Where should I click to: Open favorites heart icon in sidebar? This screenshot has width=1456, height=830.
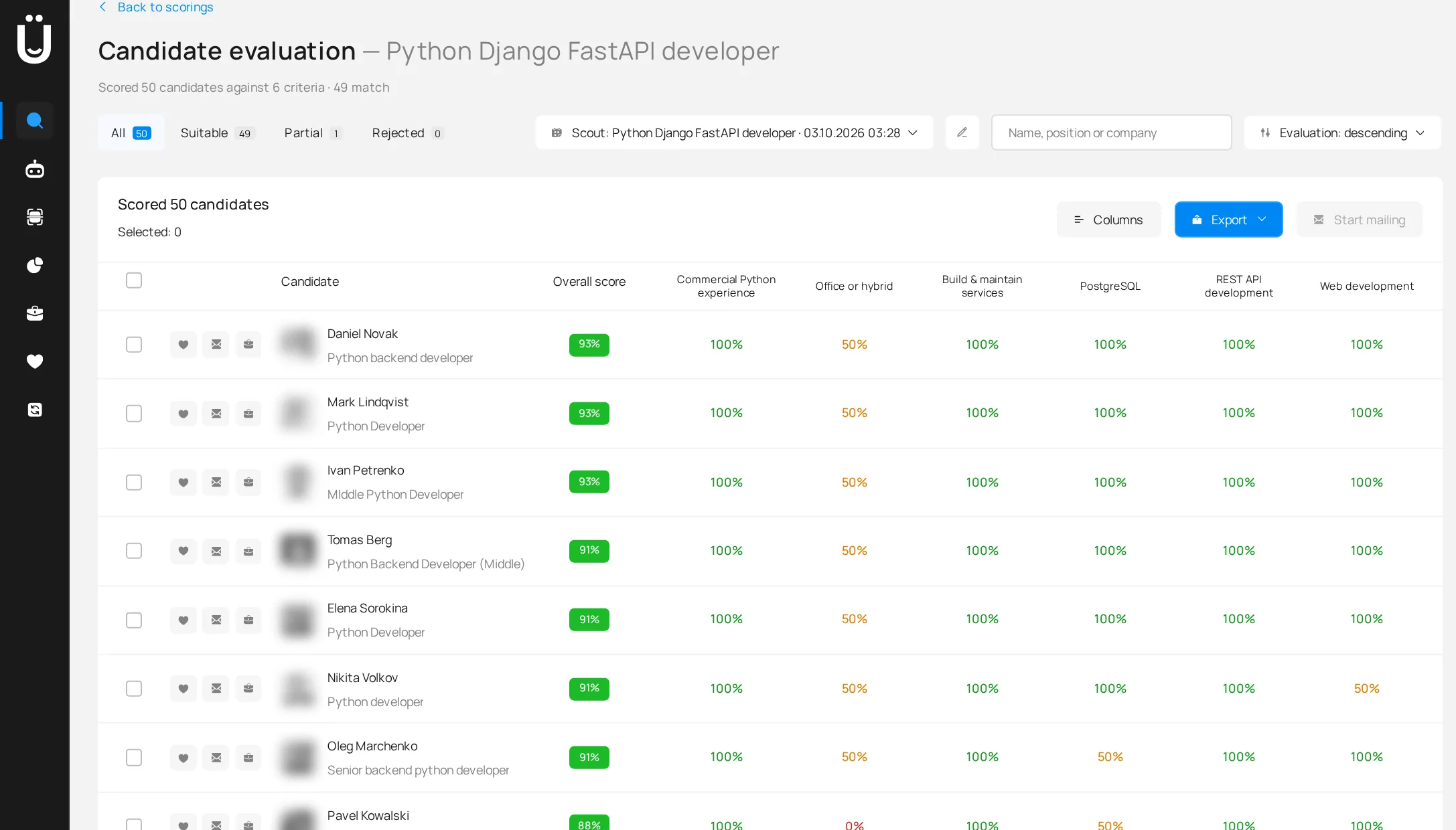click(x=35, y=361)
